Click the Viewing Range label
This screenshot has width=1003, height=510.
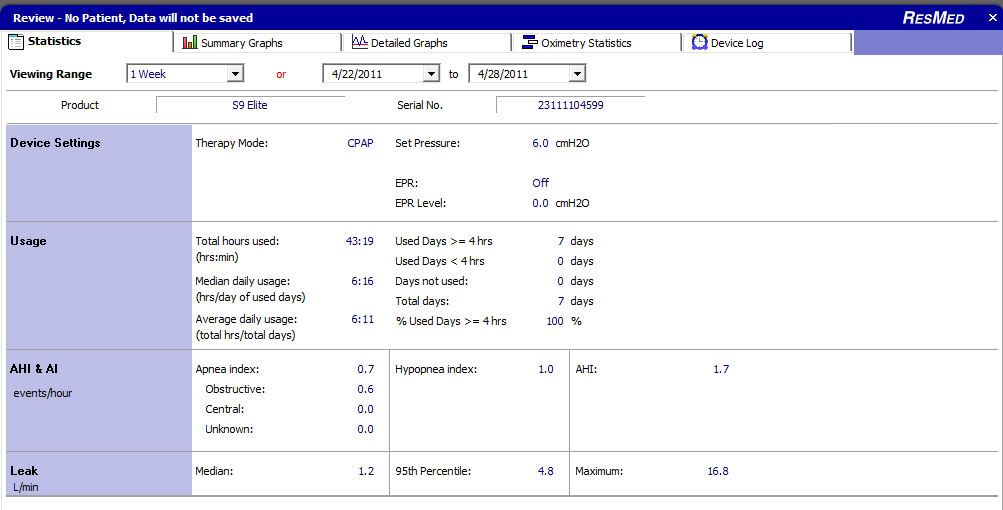(x=51, y=74)
